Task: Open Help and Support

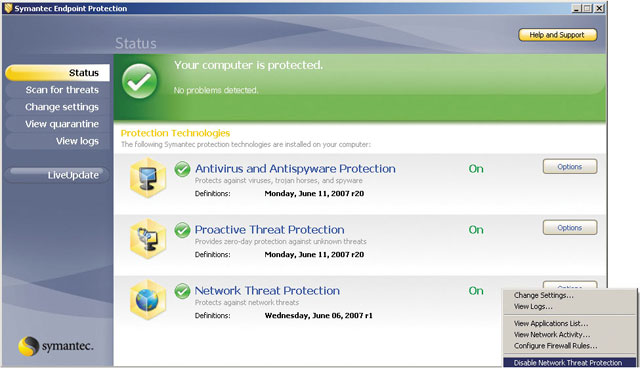Action: [x=558, y=35]
